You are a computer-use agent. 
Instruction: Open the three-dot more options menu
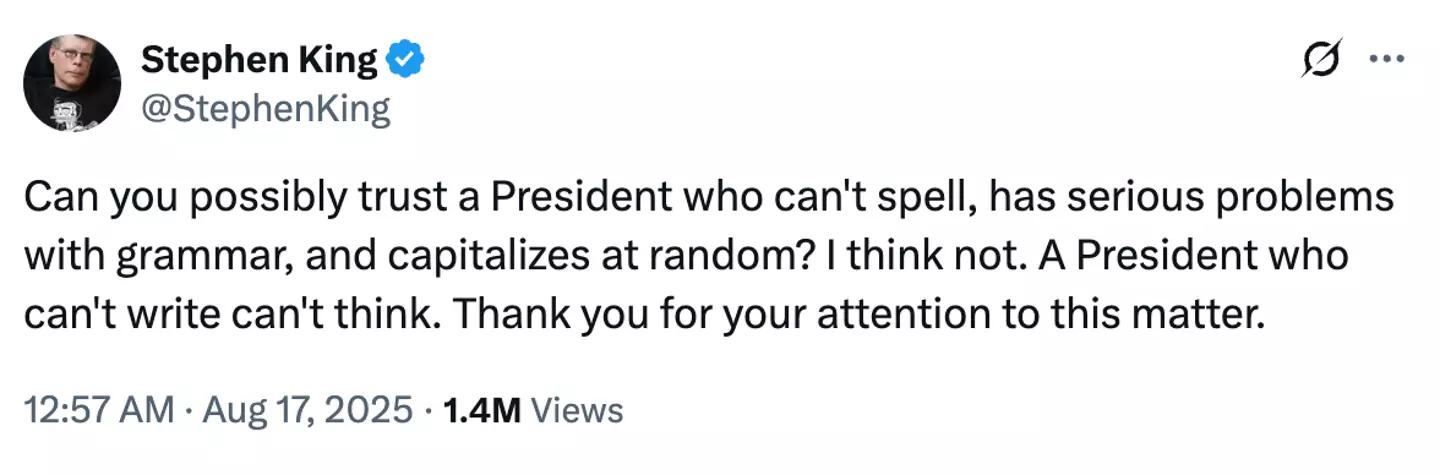tap(1386, 60)
